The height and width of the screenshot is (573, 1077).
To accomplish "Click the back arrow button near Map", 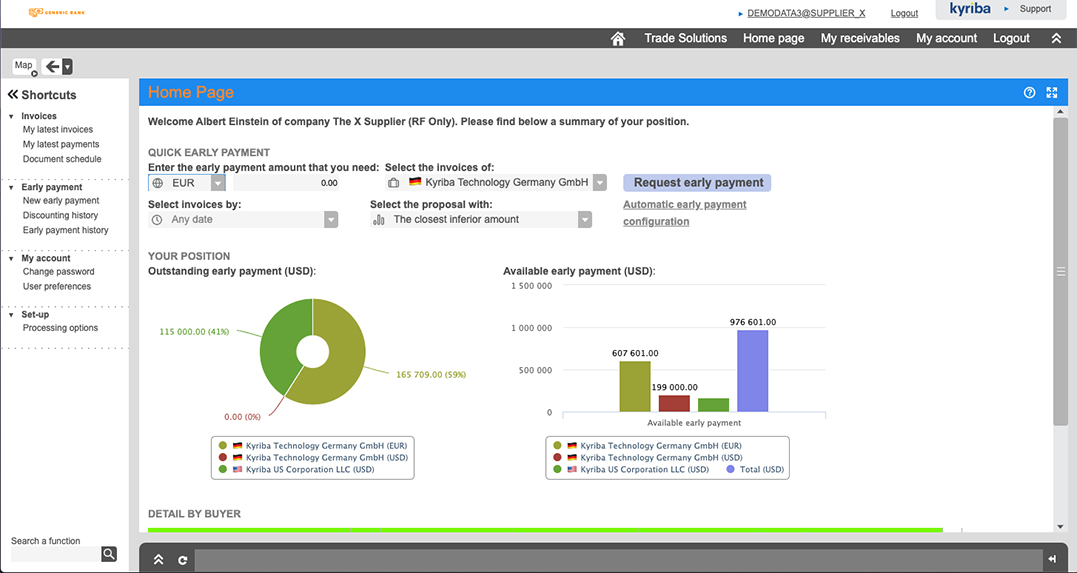I will [x=52, y=66].
